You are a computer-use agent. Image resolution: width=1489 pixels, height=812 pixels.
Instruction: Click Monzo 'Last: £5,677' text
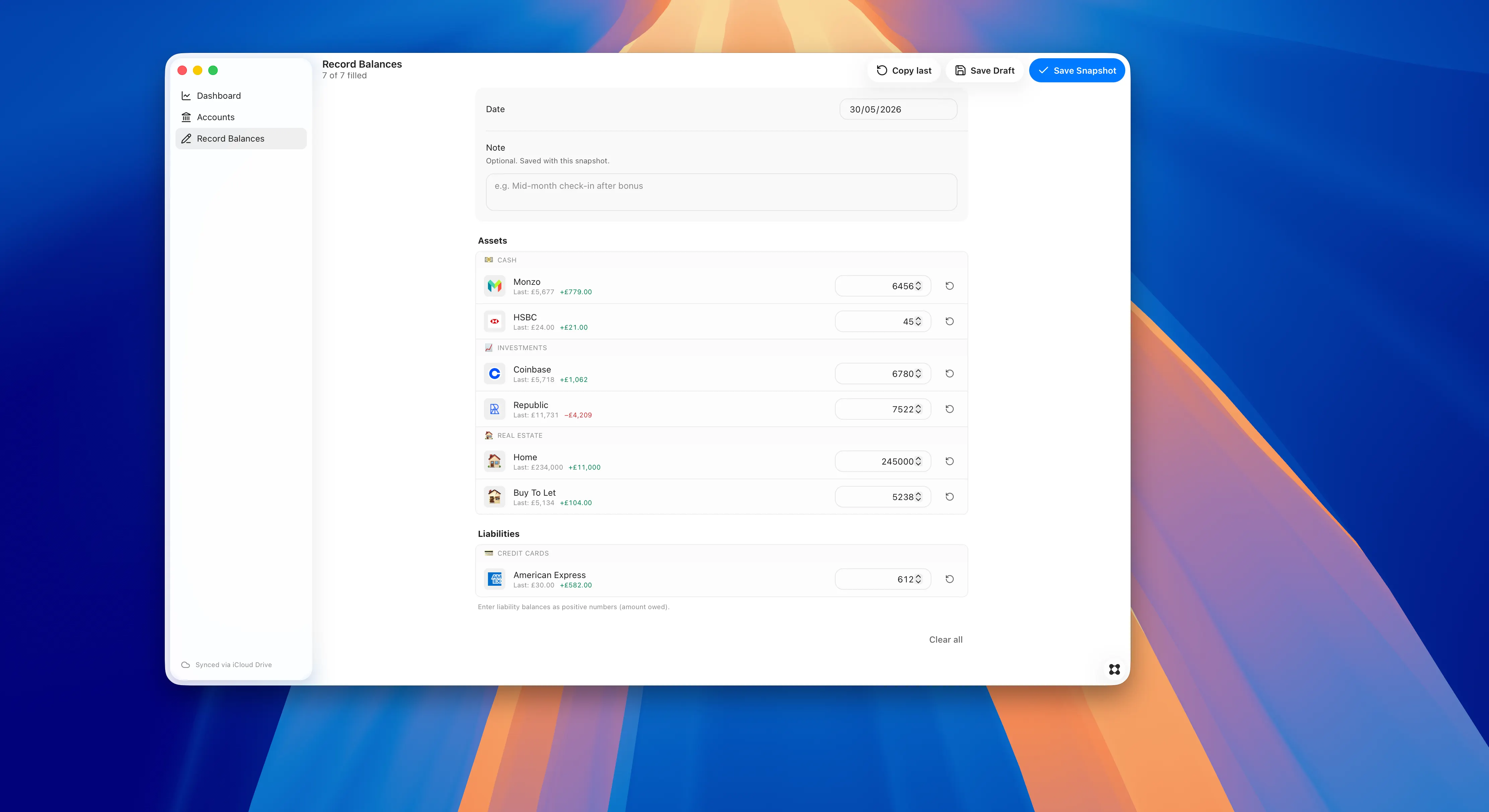click(x=534, y=292)
